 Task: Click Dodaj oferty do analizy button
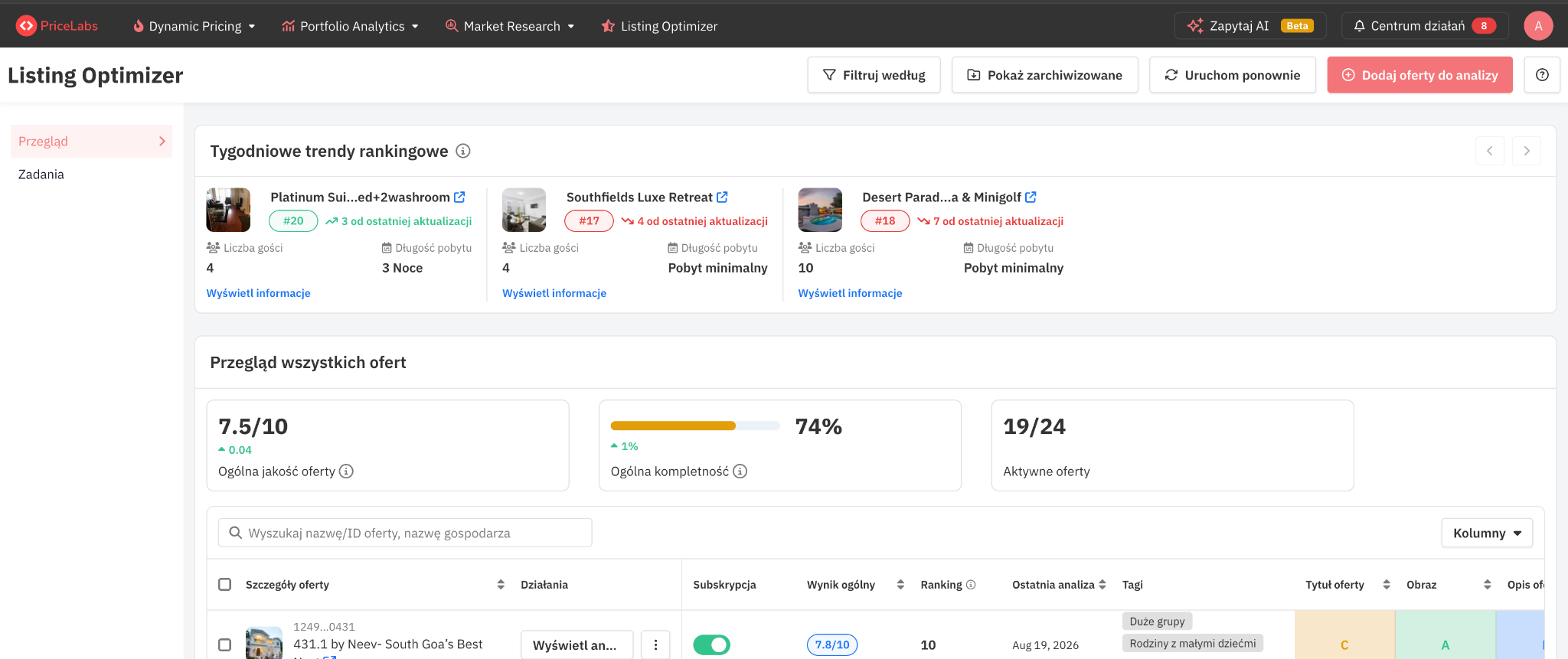[1419, 75]
